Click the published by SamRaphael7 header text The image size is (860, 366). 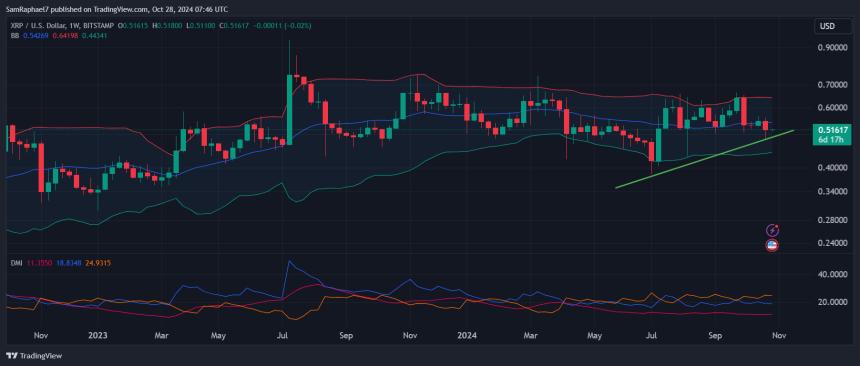[x=117, y=9]
